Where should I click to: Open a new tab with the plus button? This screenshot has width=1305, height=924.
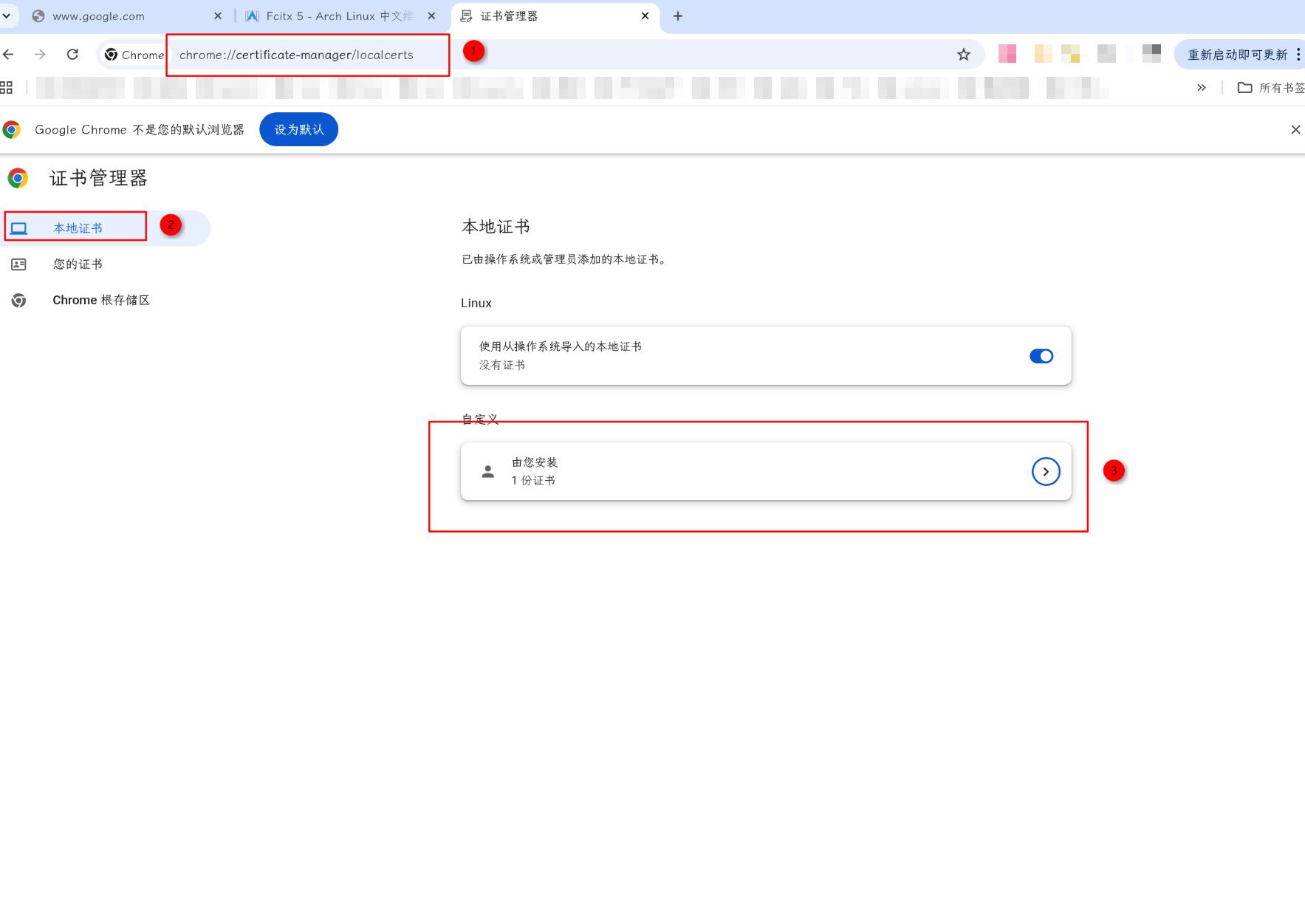point(678,16)
